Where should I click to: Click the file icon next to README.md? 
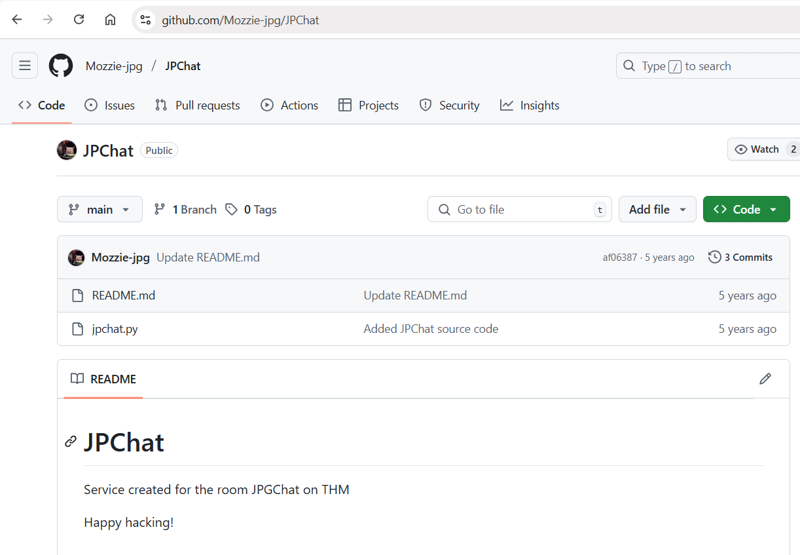[x=78, y=296]
